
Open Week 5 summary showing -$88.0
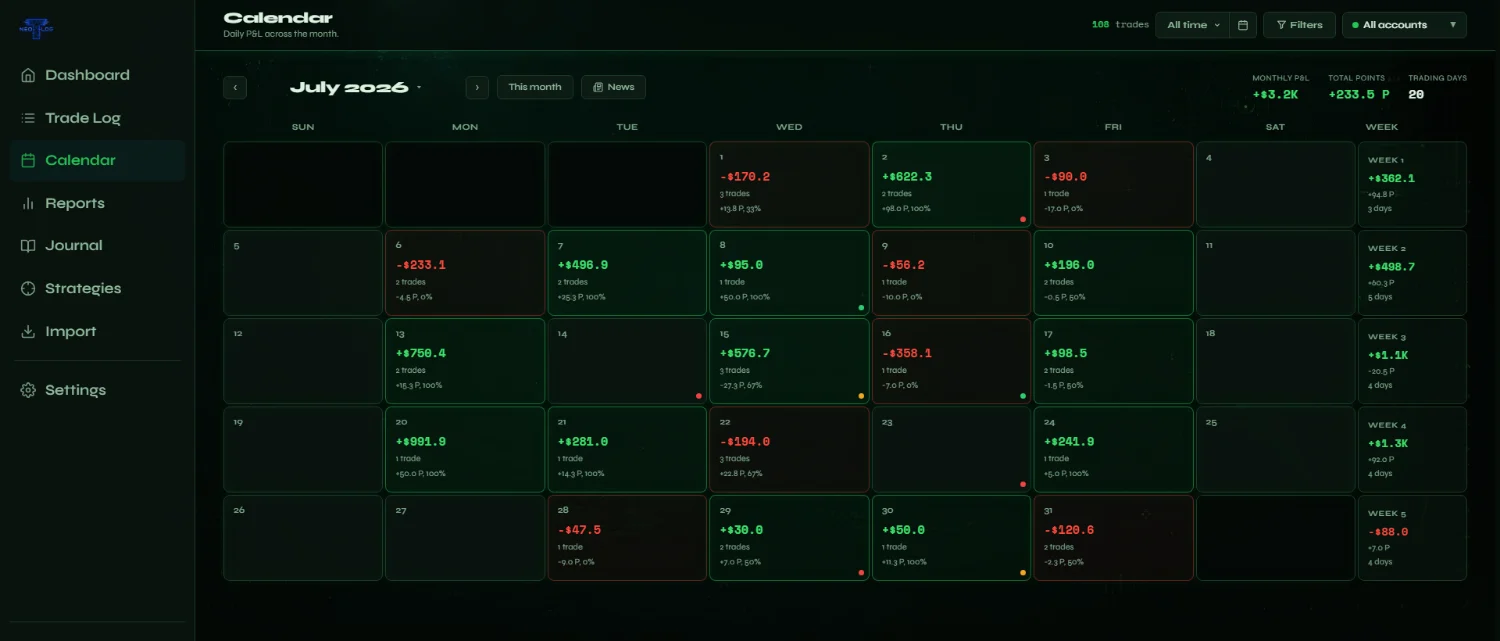(x=1412, y=538)
